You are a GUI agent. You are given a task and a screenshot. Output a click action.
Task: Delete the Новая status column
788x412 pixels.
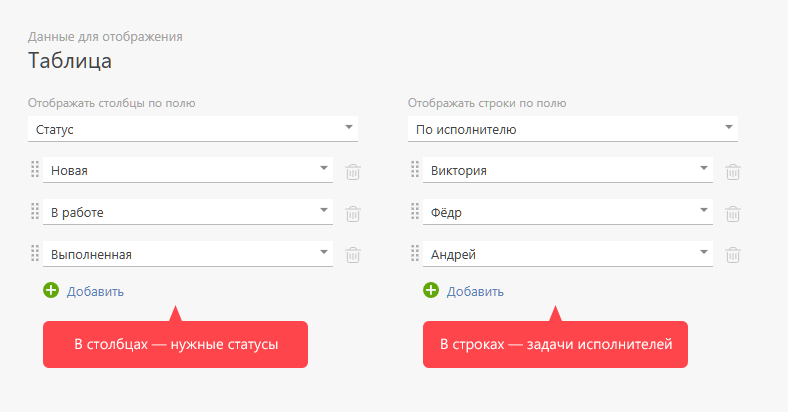point(353,172)
